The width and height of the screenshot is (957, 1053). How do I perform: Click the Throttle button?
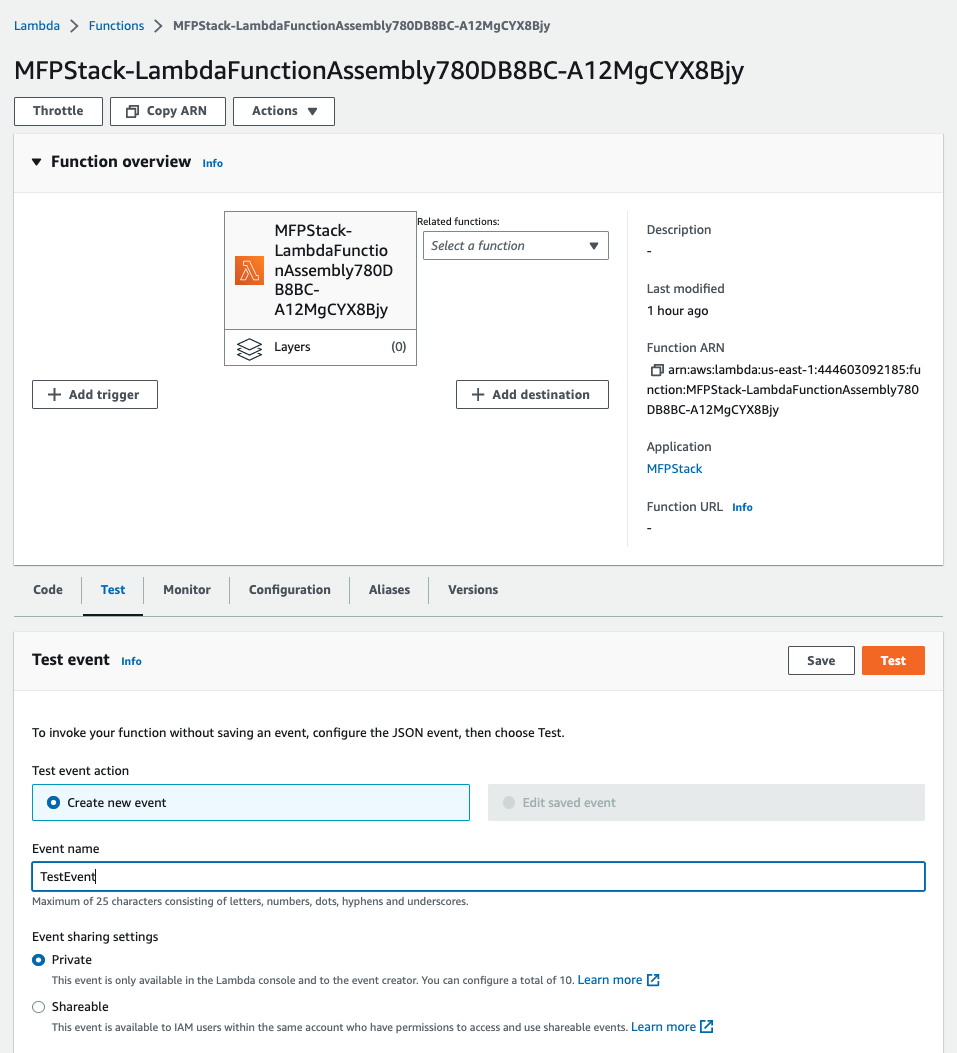tap(57, 111)
